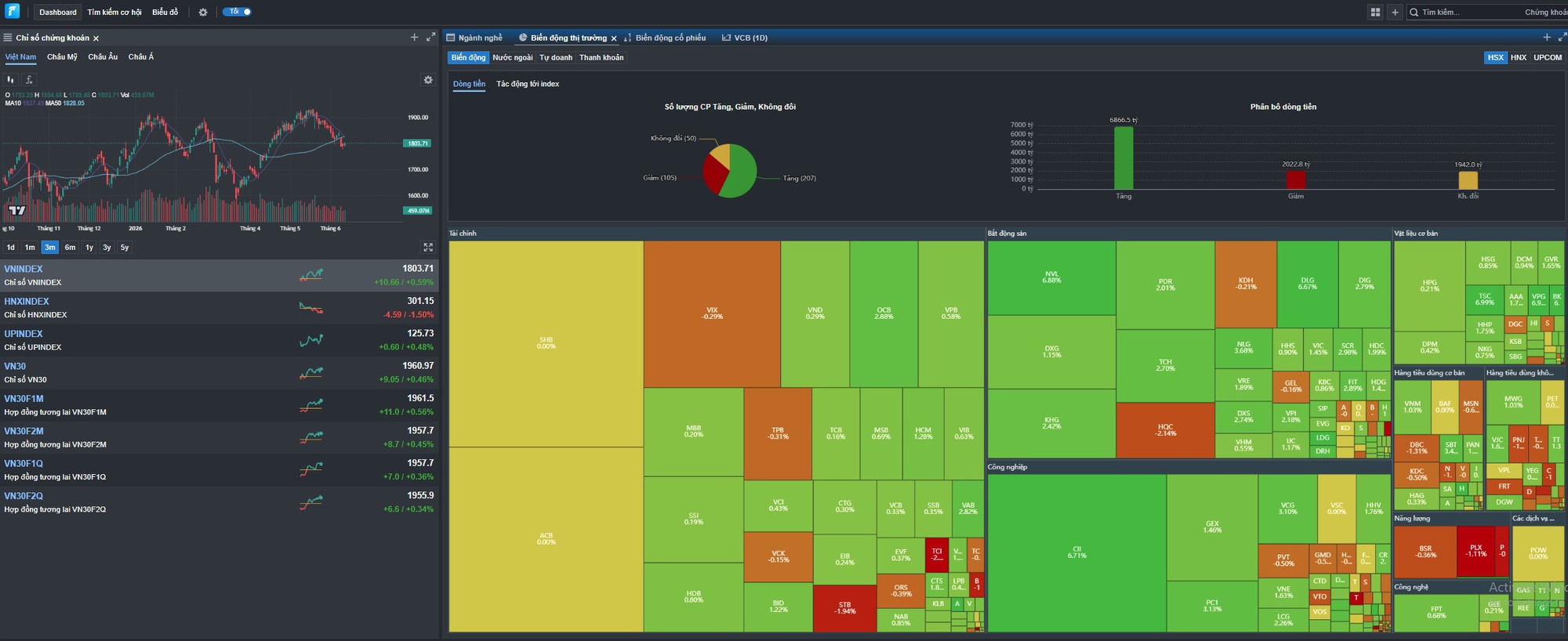Open Tìm kiếm cơ hội

click(x=114, y=13)
